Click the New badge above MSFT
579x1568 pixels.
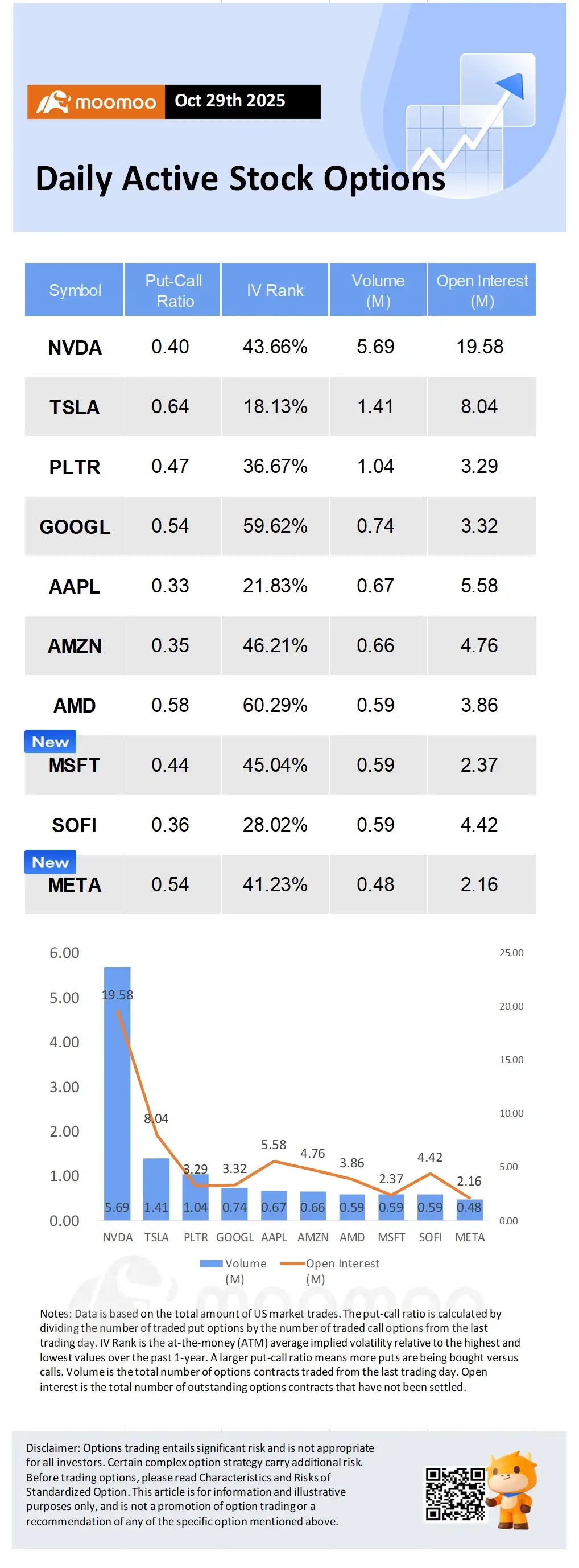tap(50, 742)
